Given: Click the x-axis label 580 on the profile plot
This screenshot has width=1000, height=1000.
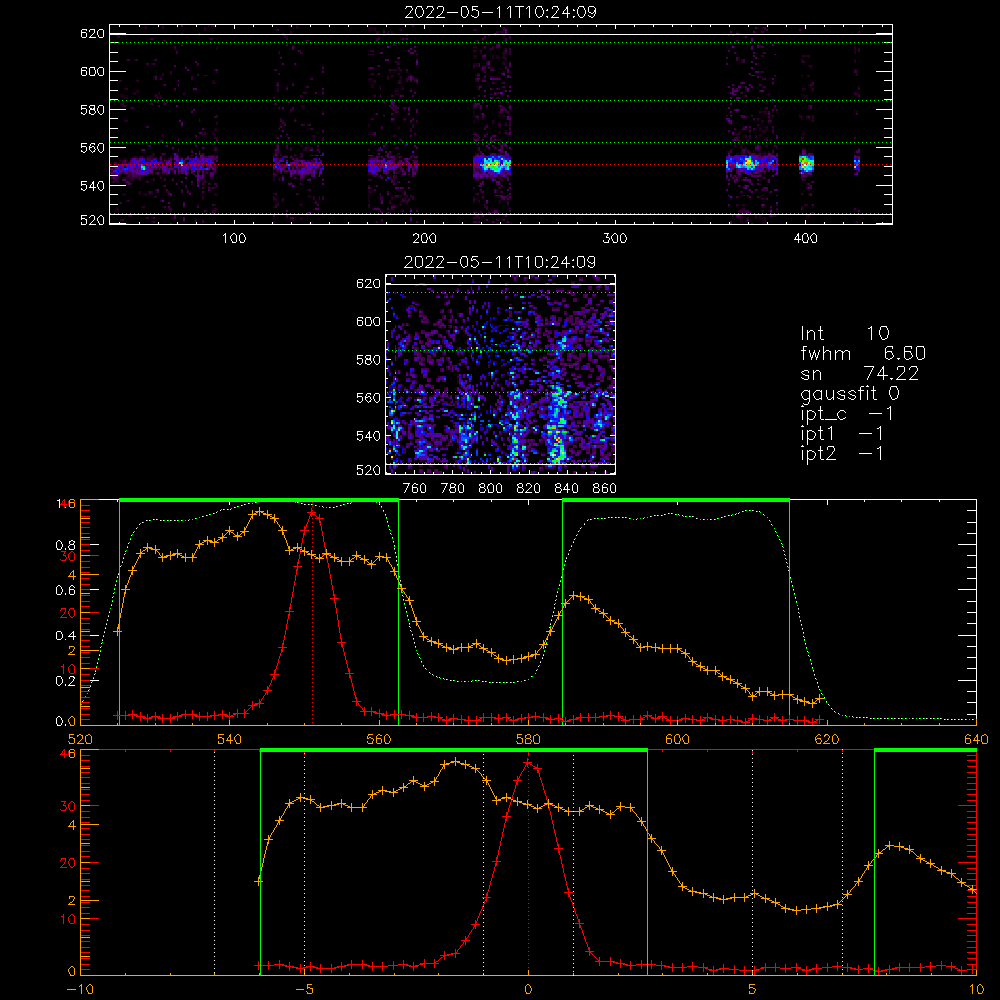Looking at the screenshot, I should coord(528,739).
